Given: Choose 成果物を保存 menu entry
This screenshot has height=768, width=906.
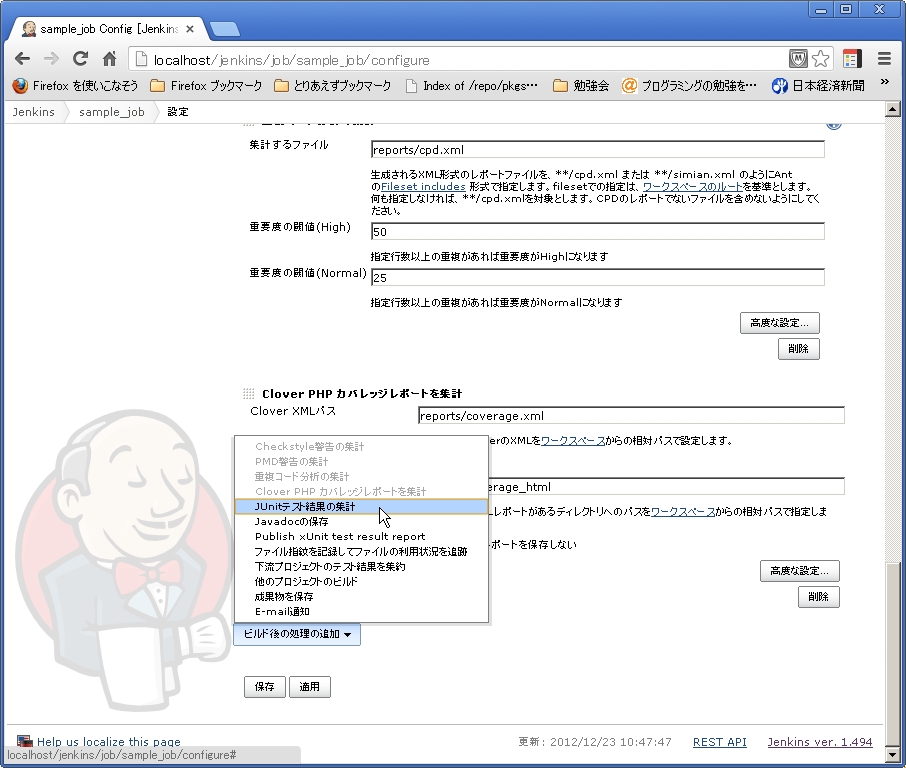Looking at the screenshot, I should pos(361,597).
